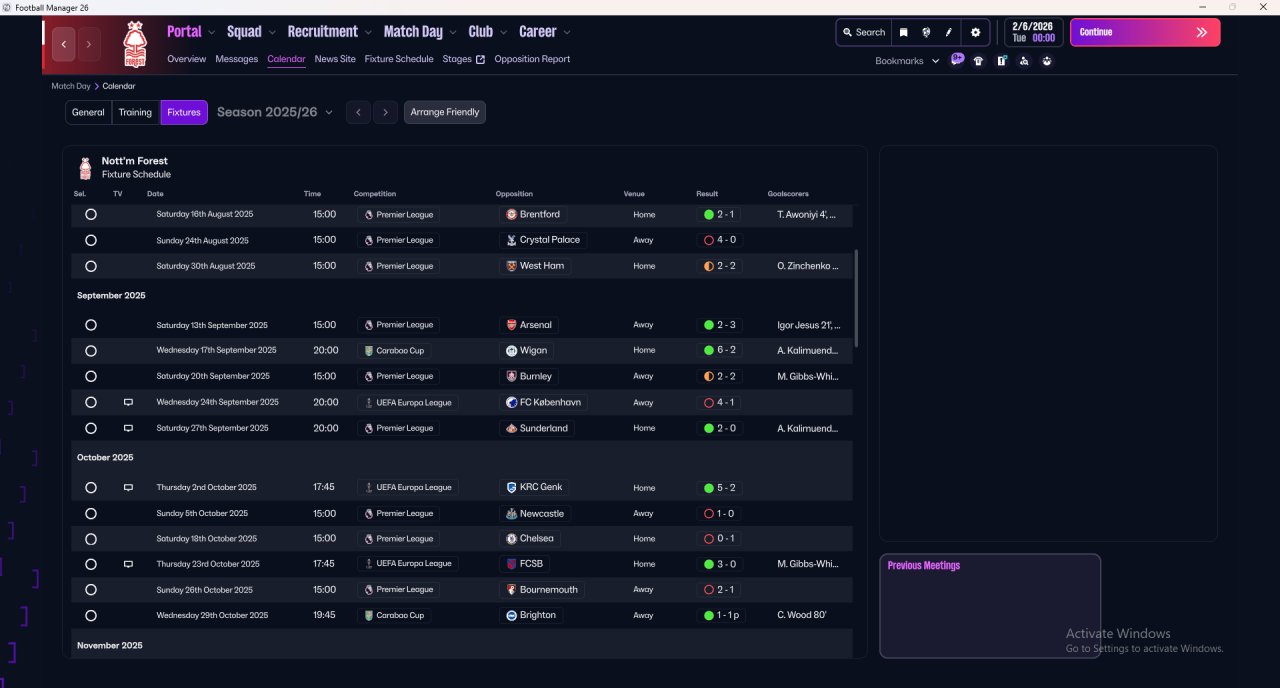This screenshot has height=688, width=1280.
Task: Select the Arsenal fixture radio button
Action: (x=91, y=325)
